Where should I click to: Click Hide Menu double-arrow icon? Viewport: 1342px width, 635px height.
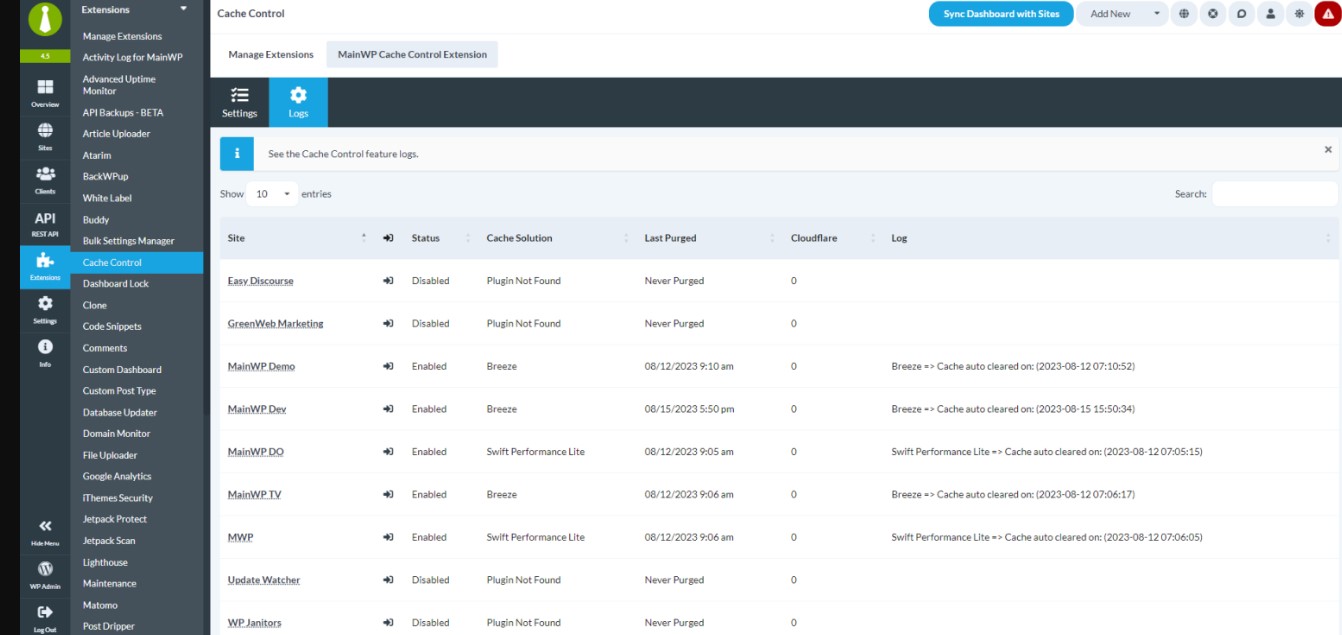tap(45, 525)
